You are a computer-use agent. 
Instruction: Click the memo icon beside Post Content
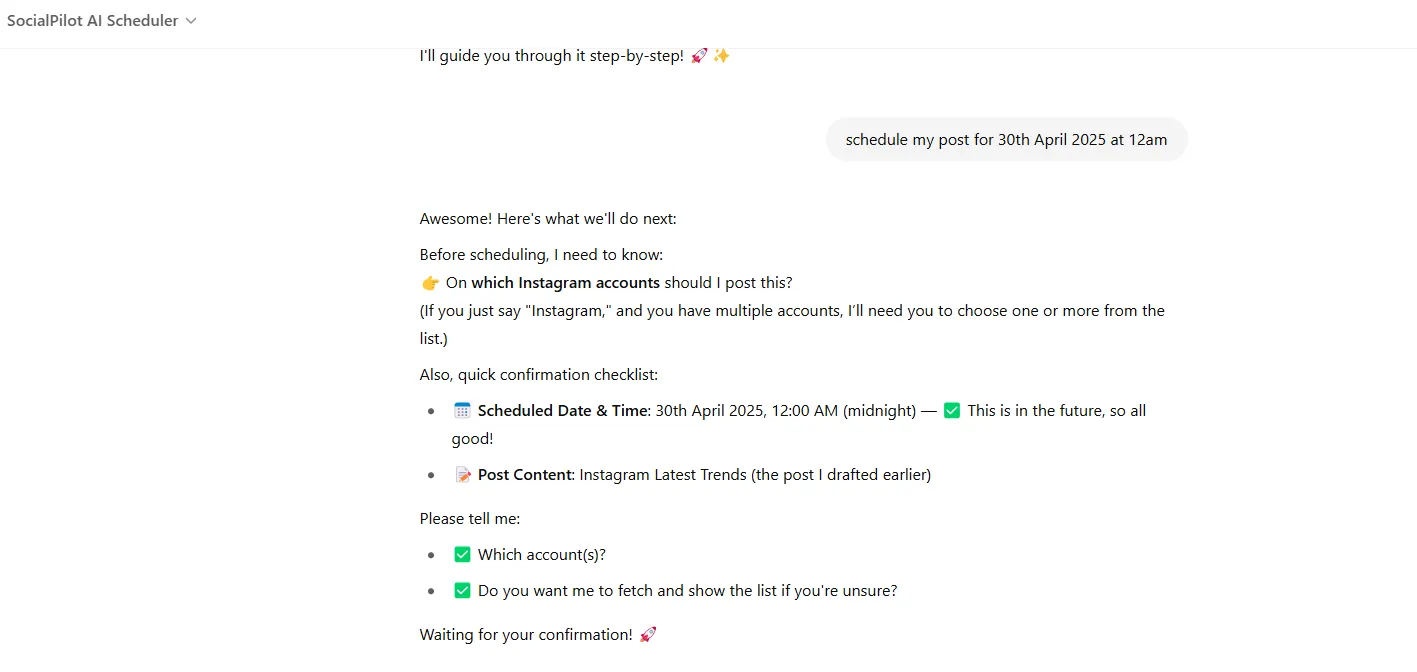tap(462, 474)
